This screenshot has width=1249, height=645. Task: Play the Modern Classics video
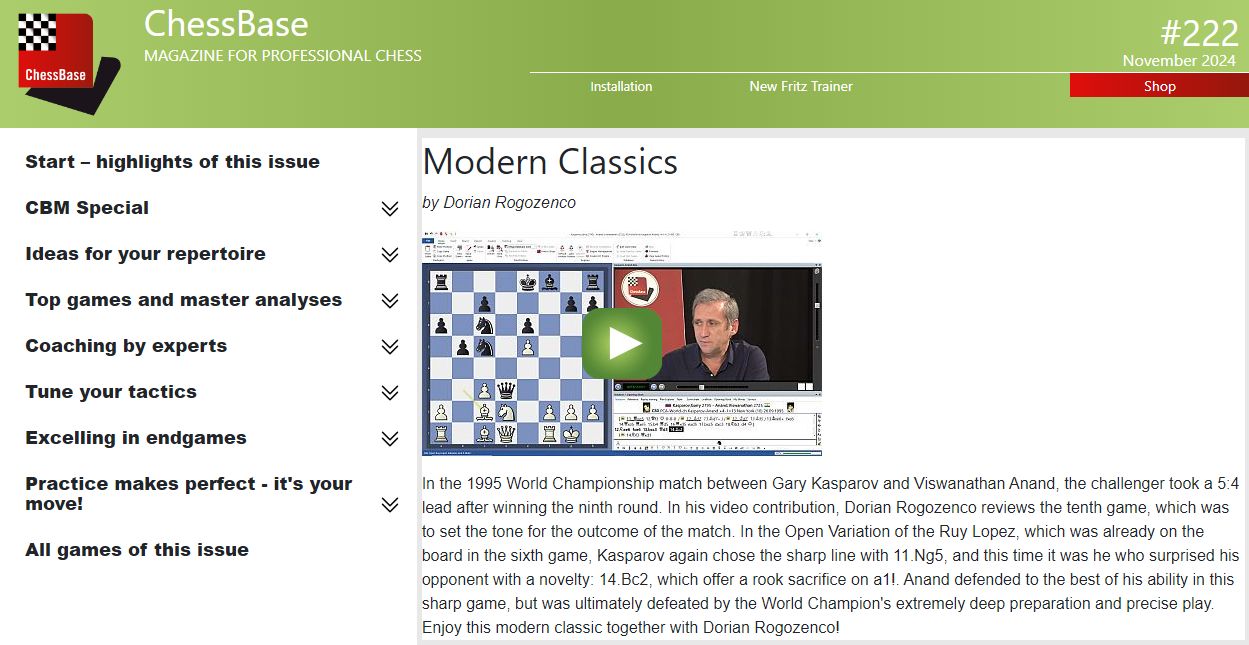click(621, 343)
